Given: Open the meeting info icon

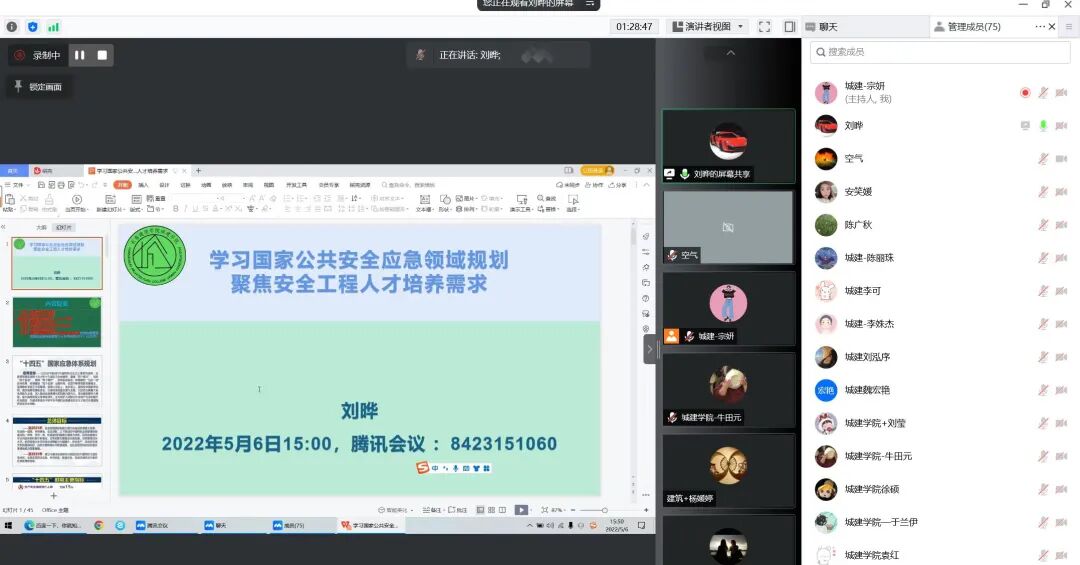Looking at the screenshot, I should (12, 27).
